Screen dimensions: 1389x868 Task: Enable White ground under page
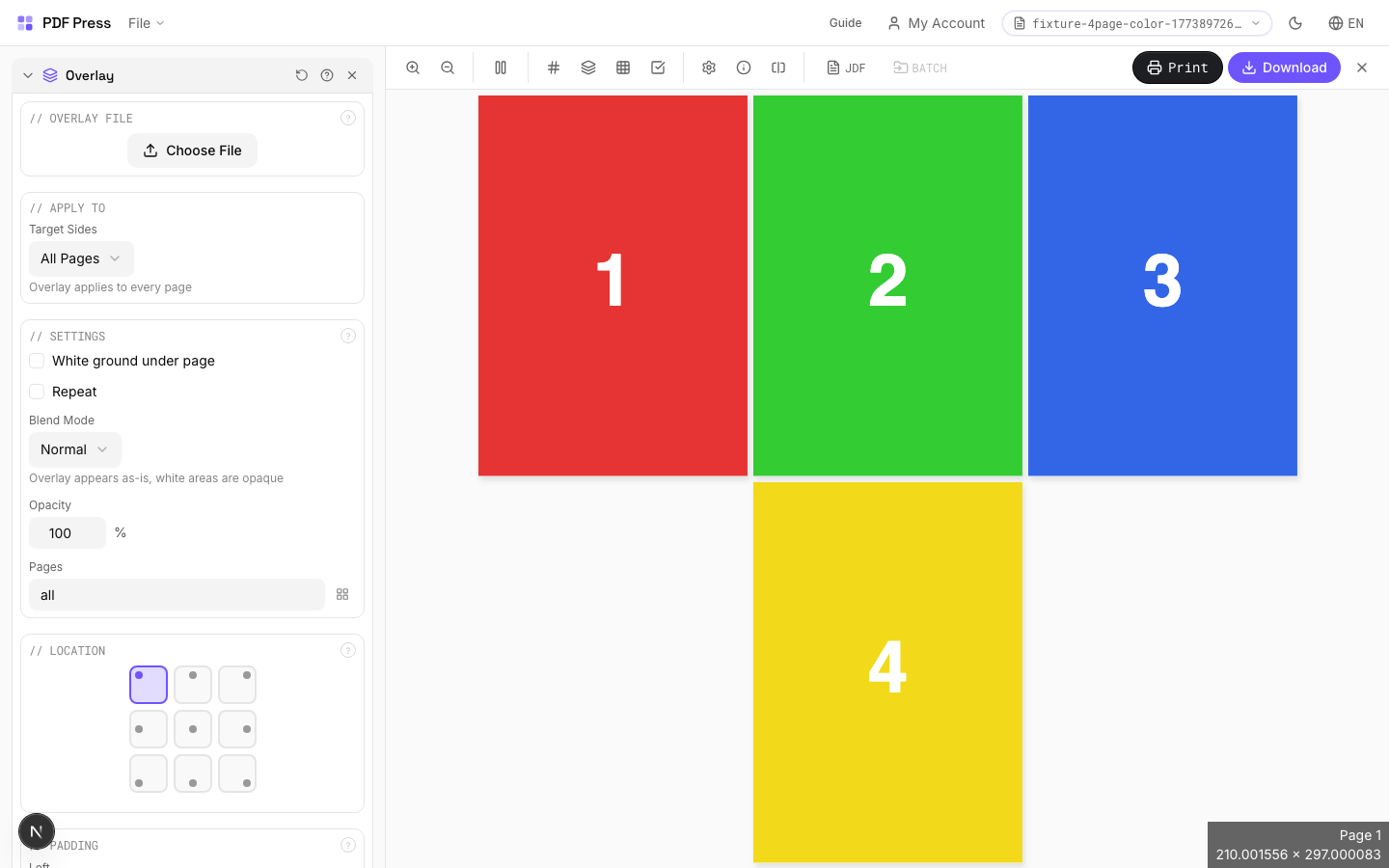(x=37, y=361)
